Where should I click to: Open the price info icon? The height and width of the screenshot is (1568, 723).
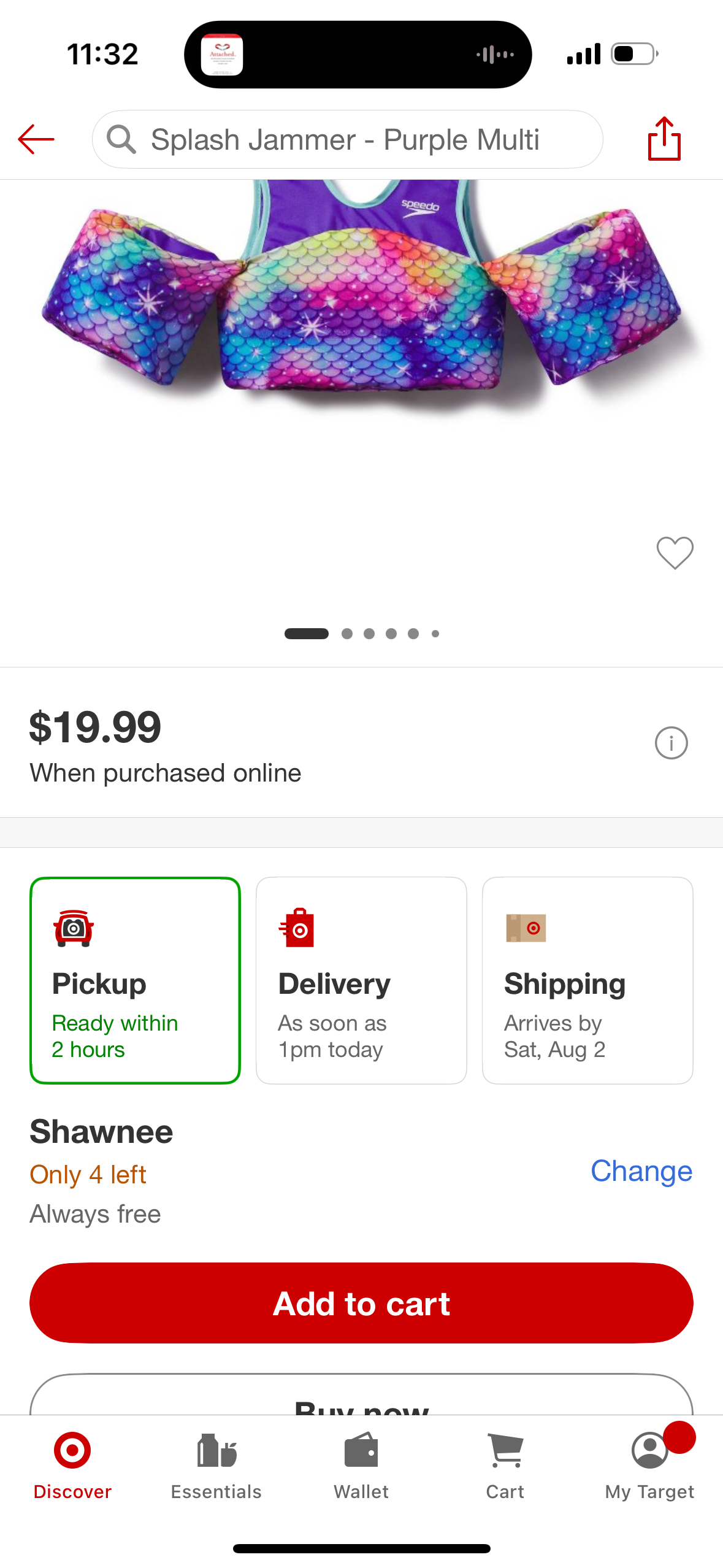click(x=671, y=743)
